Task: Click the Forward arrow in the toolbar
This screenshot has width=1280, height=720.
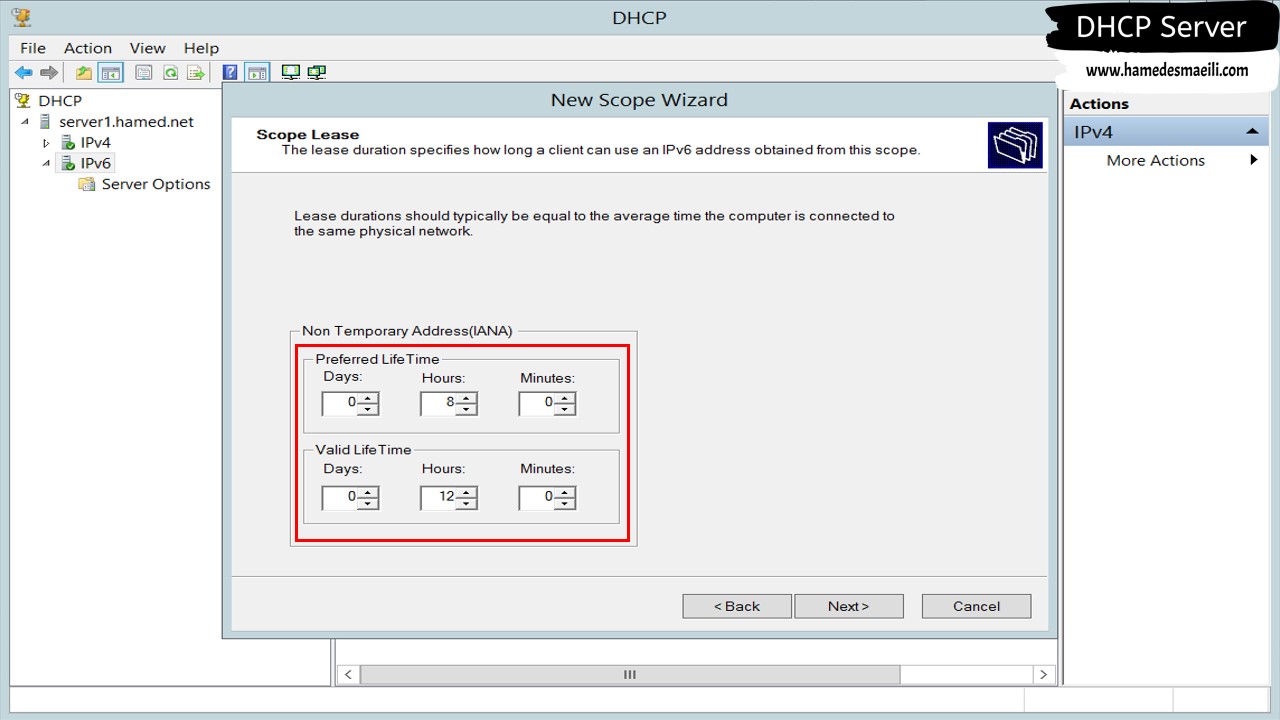Action: point(49,73)
